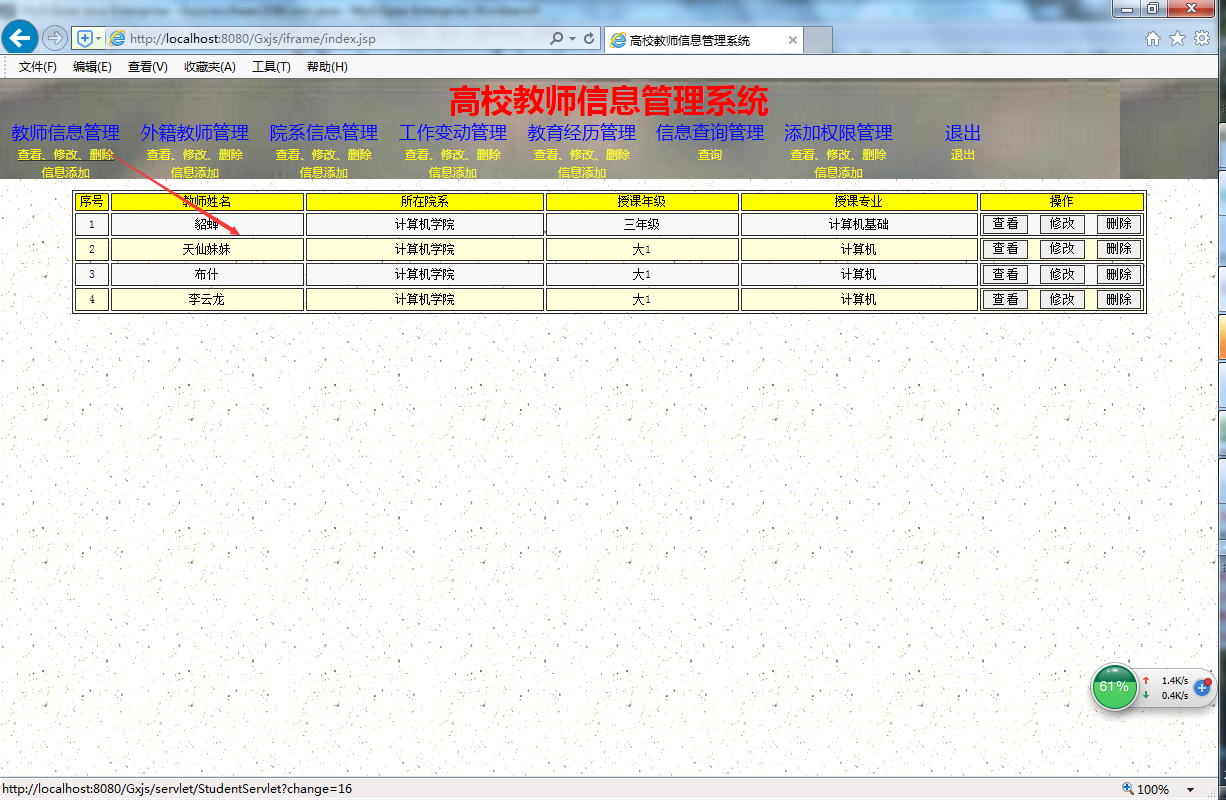
Task: Click 修改 button for 李云龙
Action: point(1062,299)
